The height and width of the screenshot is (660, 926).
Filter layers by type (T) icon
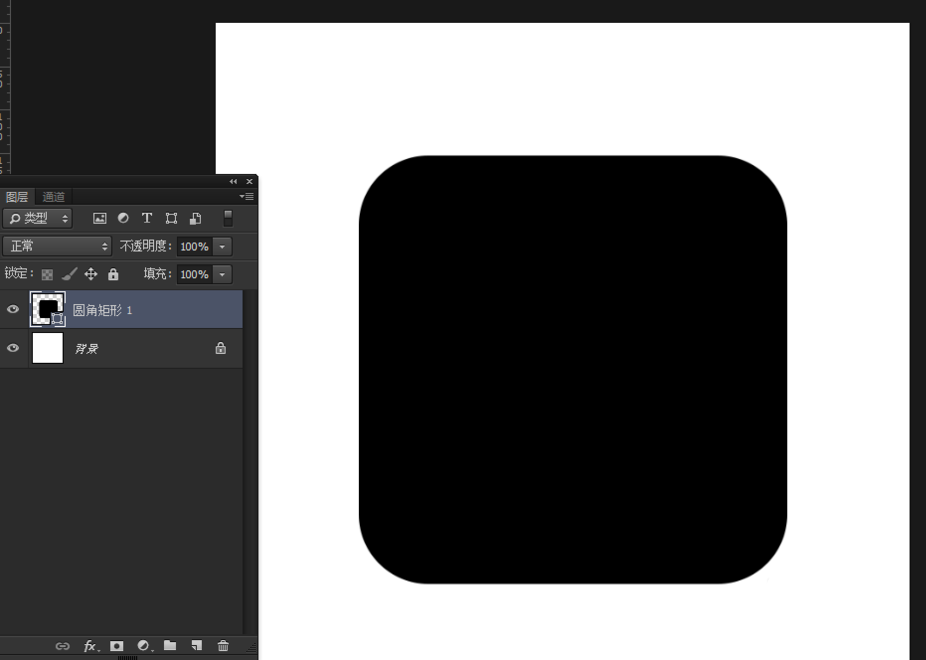(147, 218)
